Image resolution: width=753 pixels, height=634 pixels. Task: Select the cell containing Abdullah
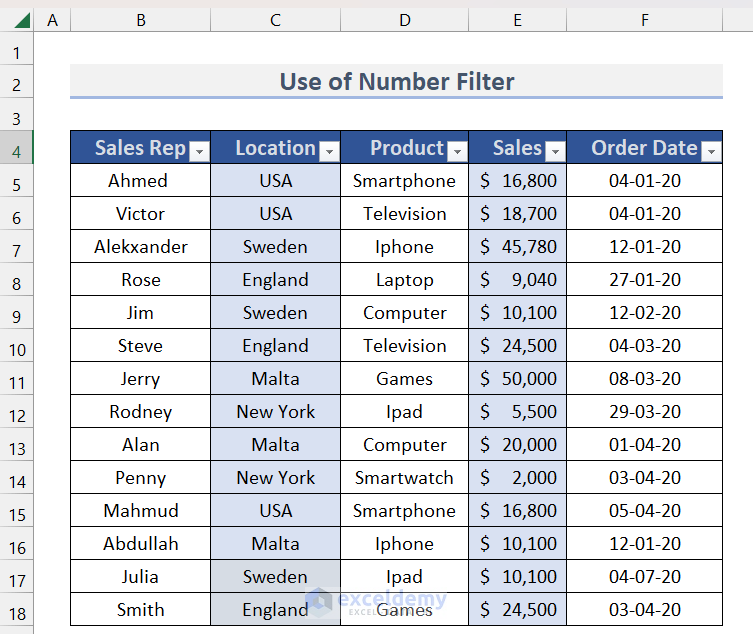click(140, 544)
